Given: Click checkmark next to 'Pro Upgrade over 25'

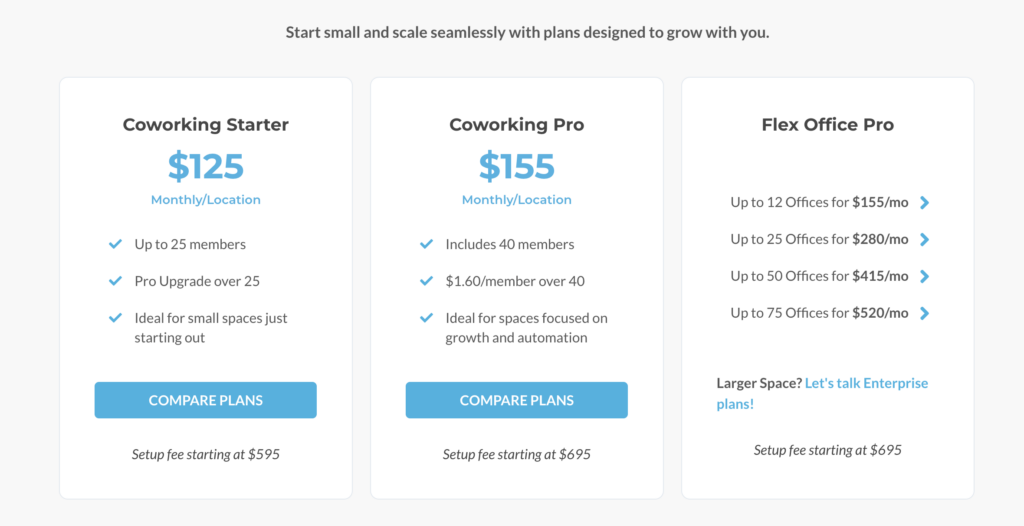Looking at the screenshot, I should [x=115, y=281].
